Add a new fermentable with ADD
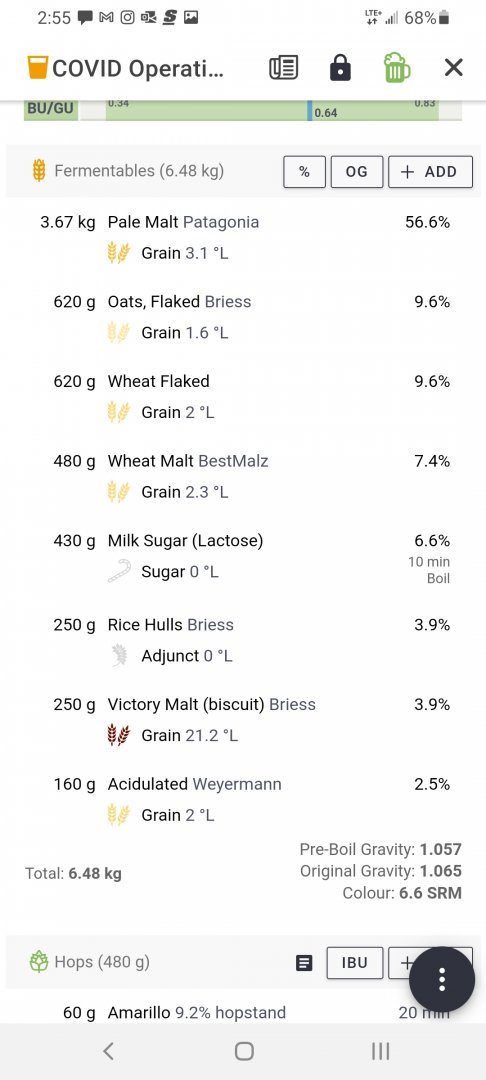486x1080 pixels. coord(430,172)
